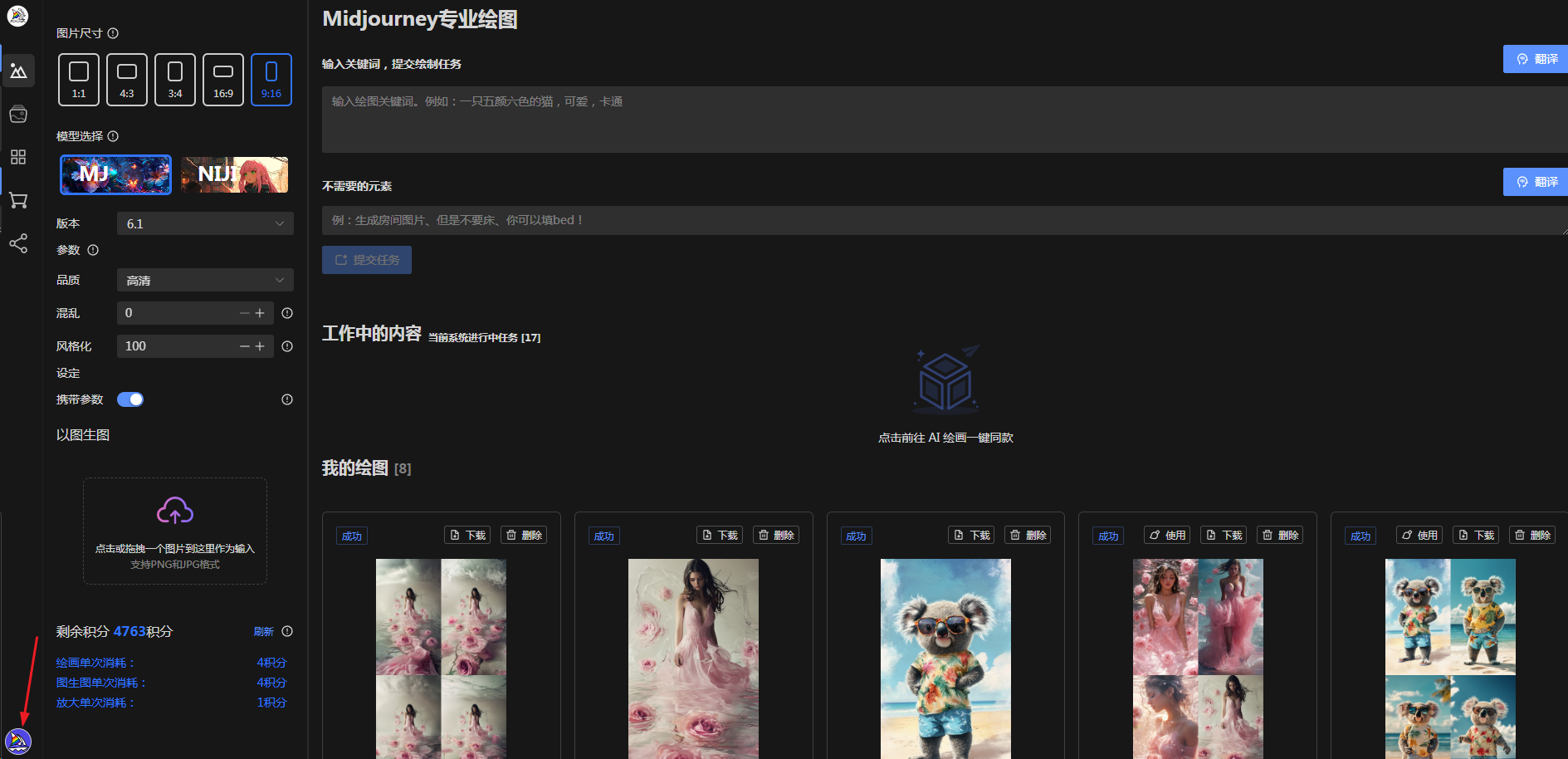1568x759 pixels.
Task: Select the 3:4 image size option
Action: (x=175, y=80)
